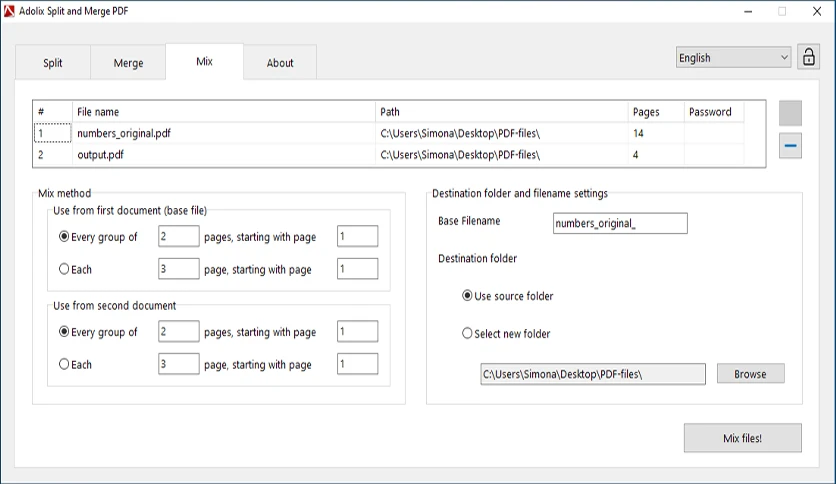The width and height of the screenshot is (836, 484).
Task: Click the '#' column header
Action: click(x=53, y=112)
